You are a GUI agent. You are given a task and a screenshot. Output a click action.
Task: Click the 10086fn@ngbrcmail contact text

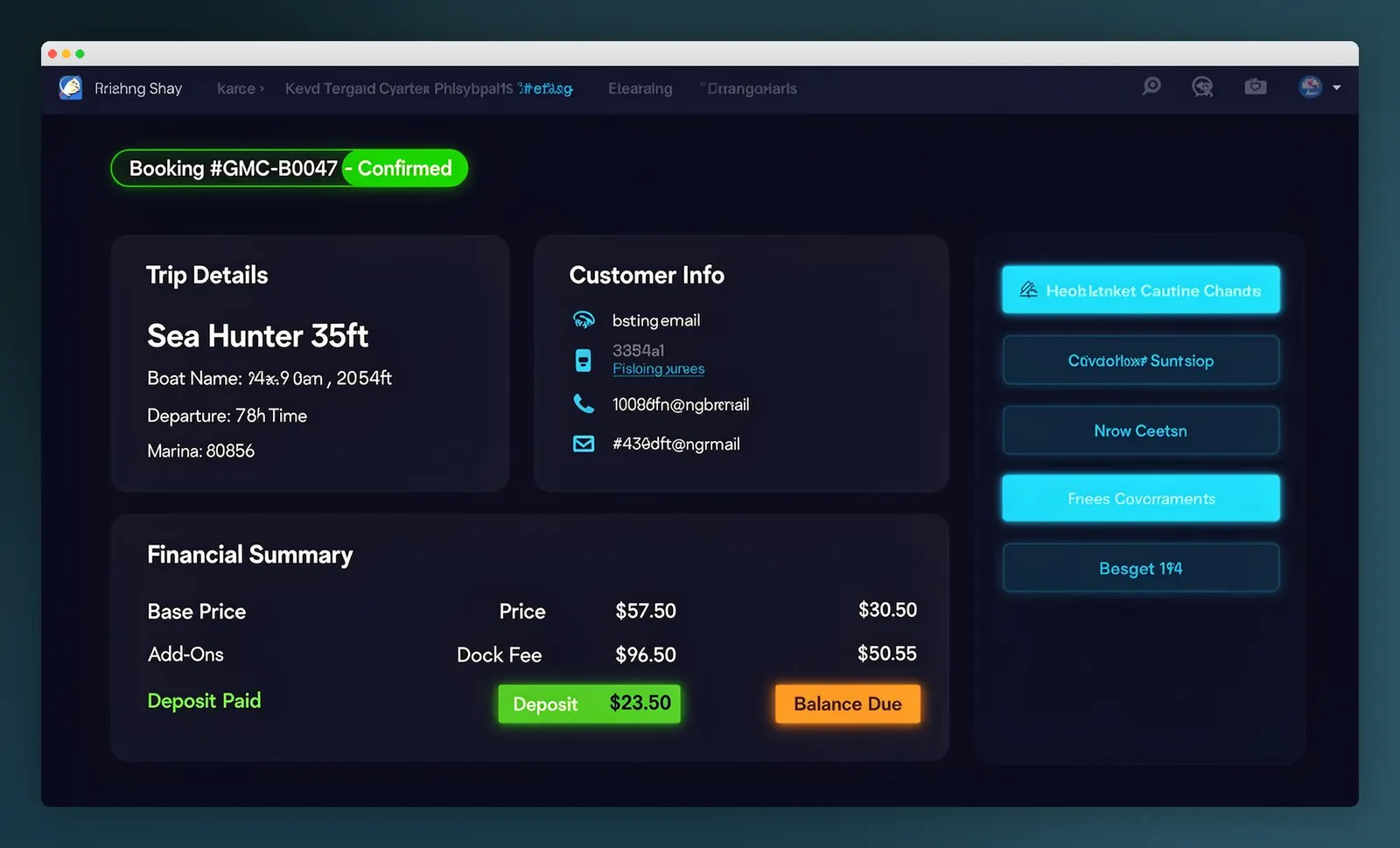pos(681,404)
